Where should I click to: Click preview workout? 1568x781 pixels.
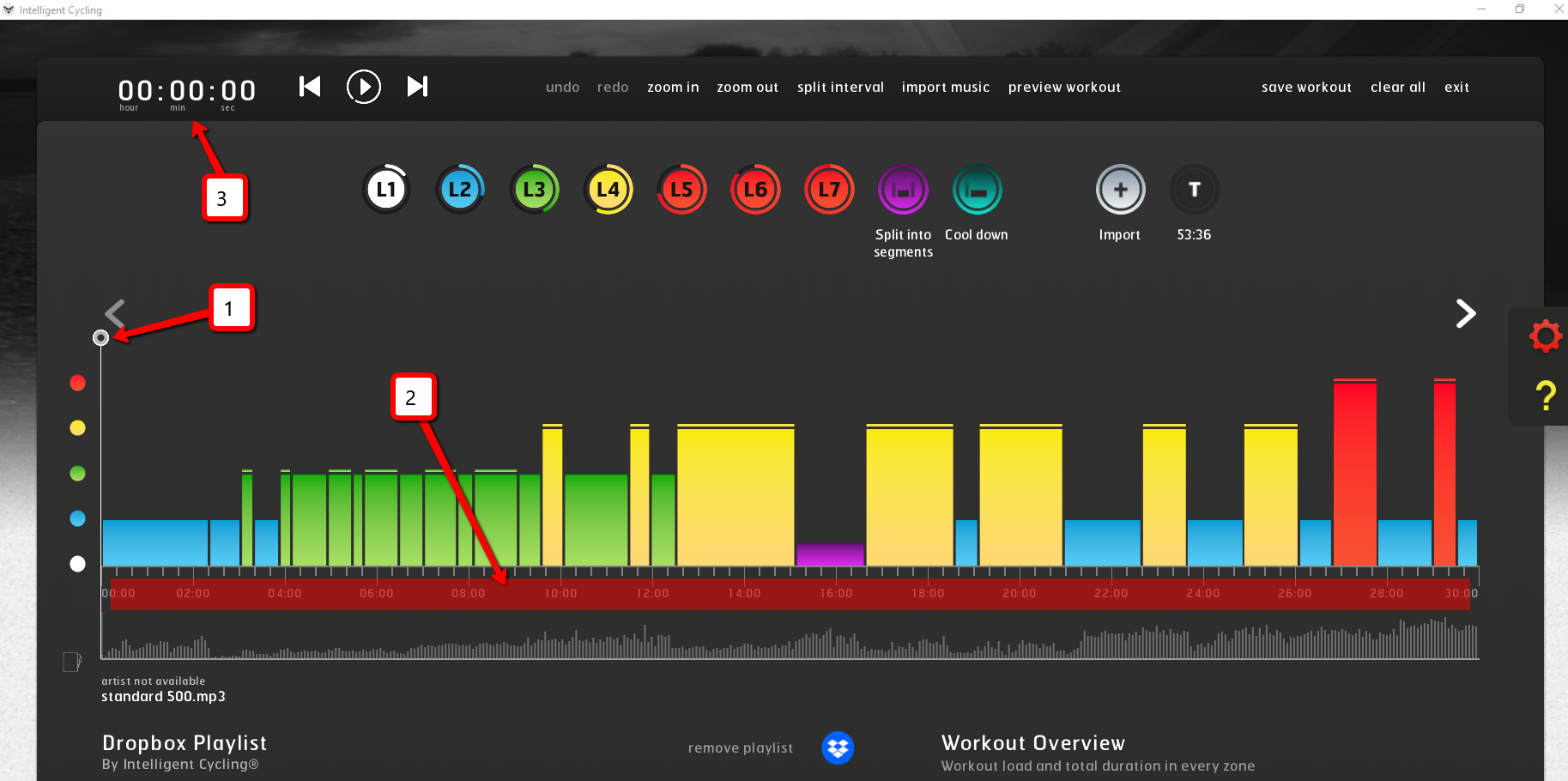click(x=1064, y=88)
